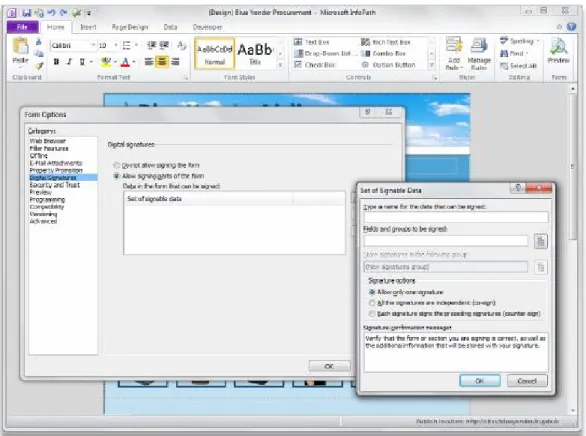This screenshot has width=586, height=436.
Task: Click field picker icon beside fields to be signed
Action: (x=540, y=241)
